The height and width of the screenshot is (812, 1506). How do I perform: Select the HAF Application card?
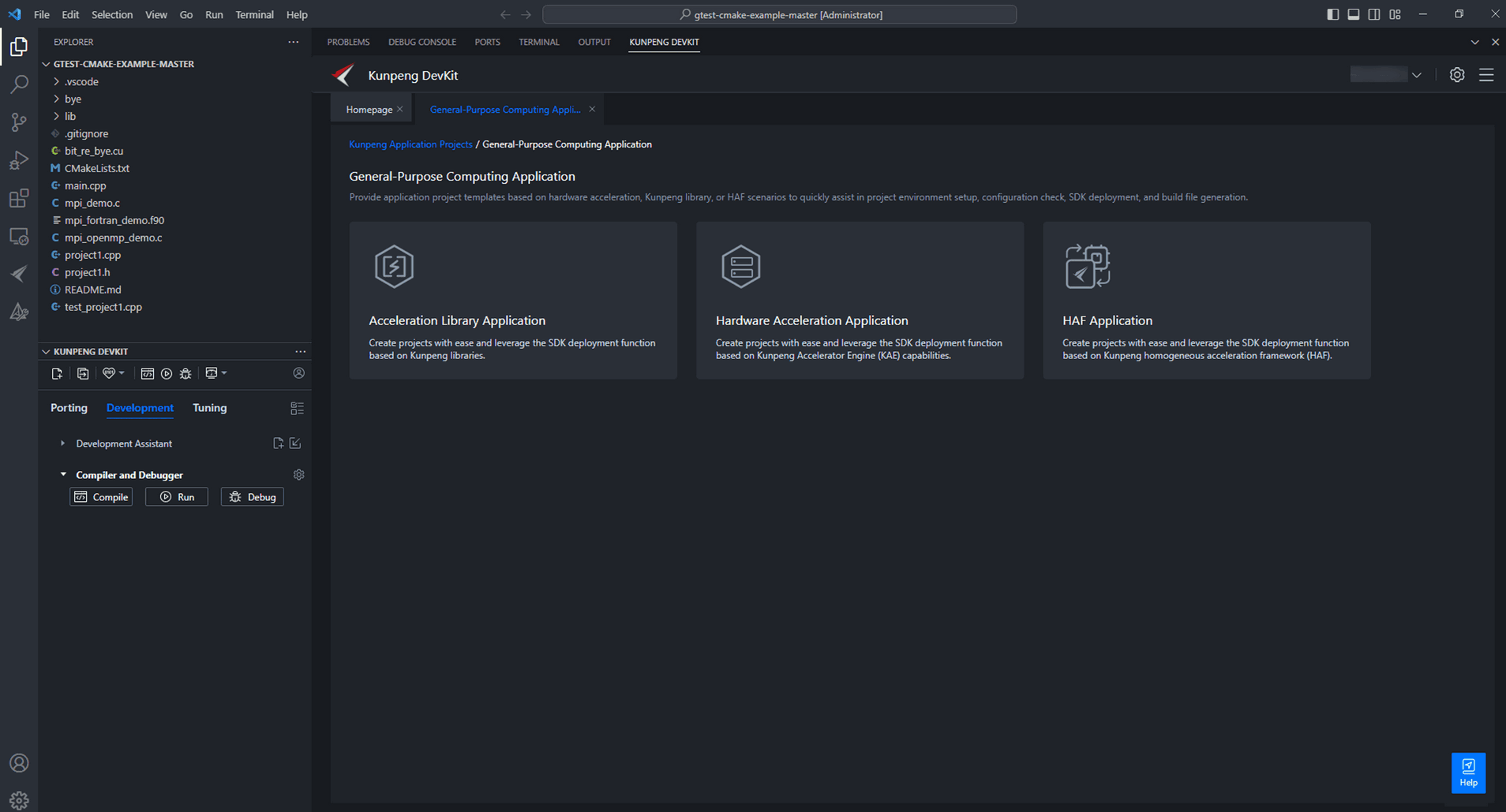[x=1206, y=300]
